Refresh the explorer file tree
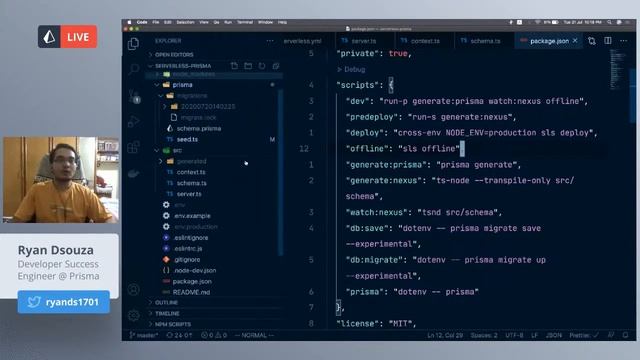Viewport: 640px width, 360px height. [262, 66]
